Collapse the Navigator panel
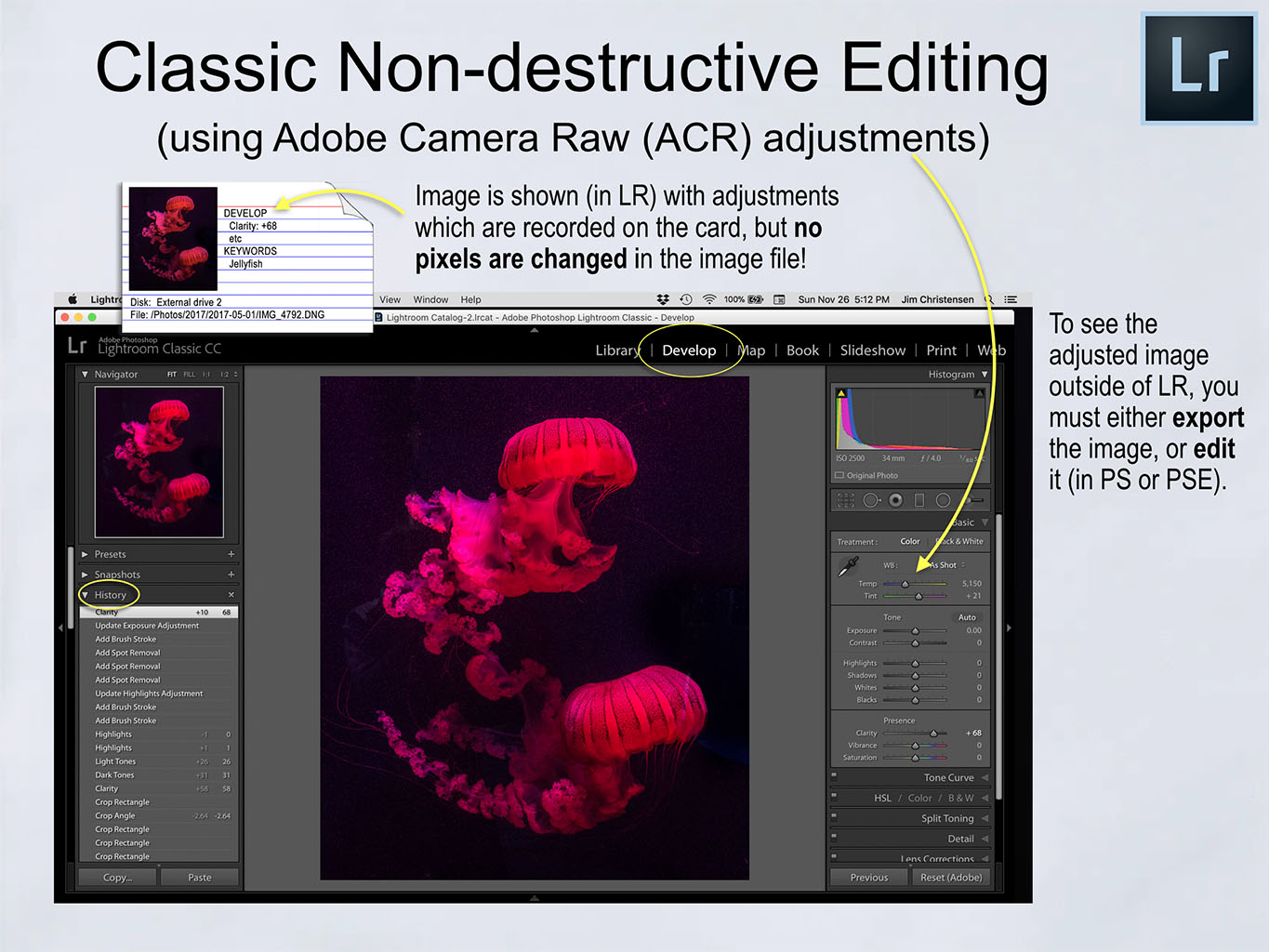Viewport: 1269px width, 952px height. [x=86, y=375]
